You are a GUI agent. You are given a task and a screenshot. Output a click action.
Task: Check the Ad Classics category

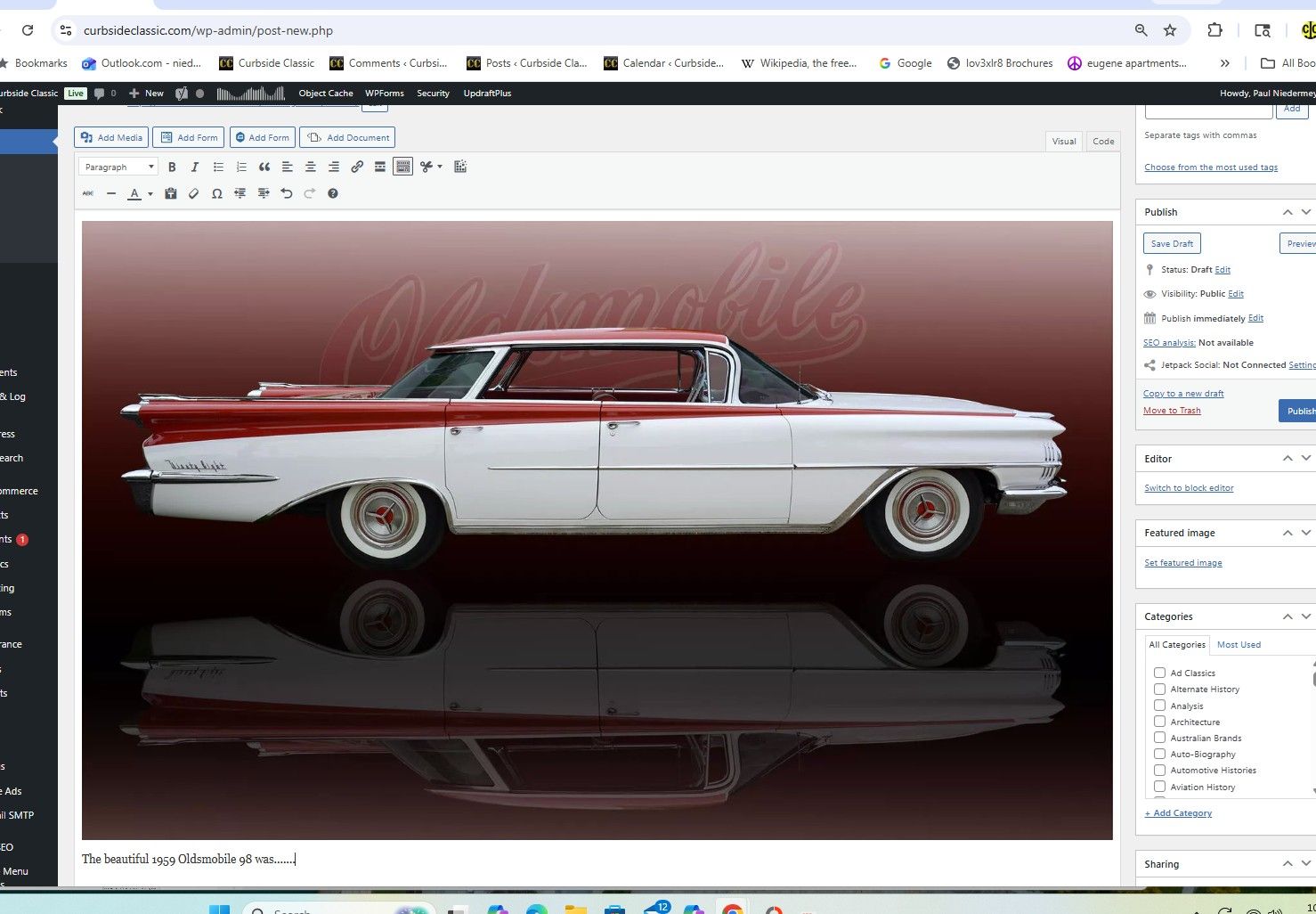(1159, 673)
